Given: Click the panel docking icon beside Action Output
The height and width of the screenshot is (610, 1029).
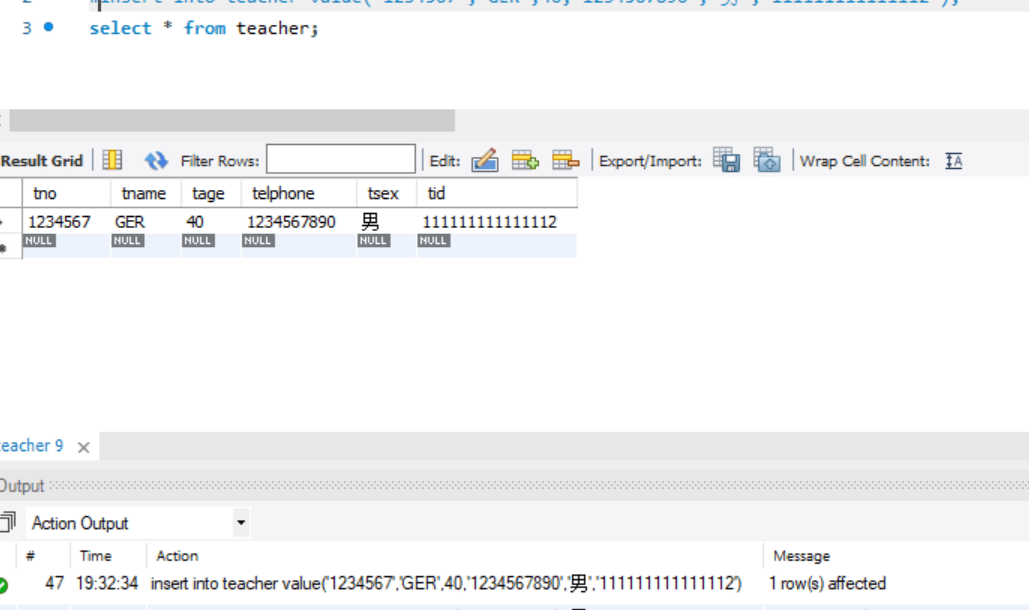Looking at the screenshot, I should (7, 523).
